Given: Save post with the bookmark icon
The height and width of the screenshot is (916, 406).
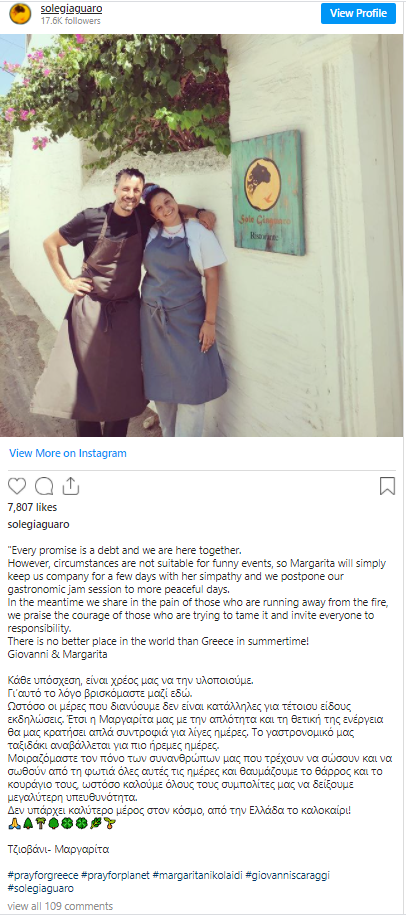Looking at the screenshot, I should tap(387, 486).
